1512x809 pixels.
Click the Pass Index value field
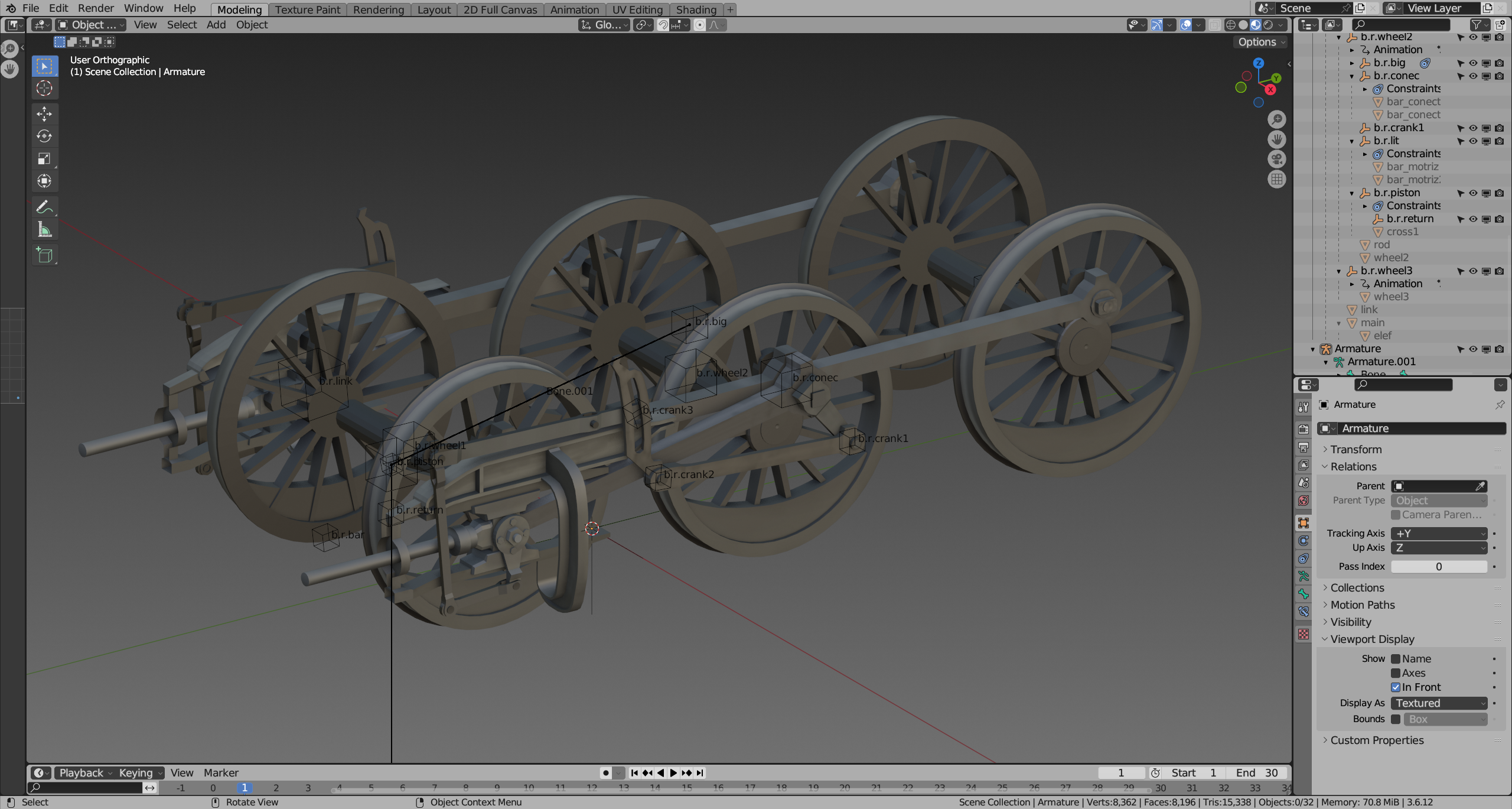(1438, 566)
